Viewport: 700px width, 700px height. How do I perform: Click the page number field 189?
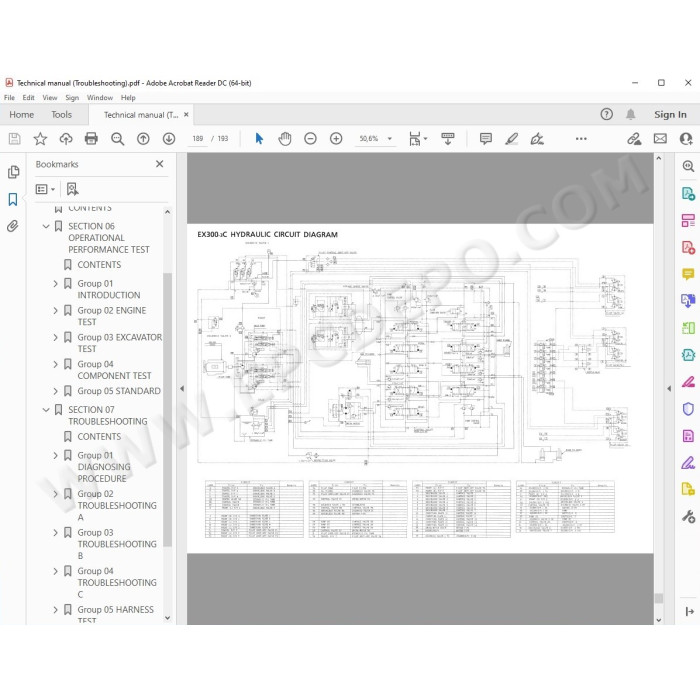[198, 139]
